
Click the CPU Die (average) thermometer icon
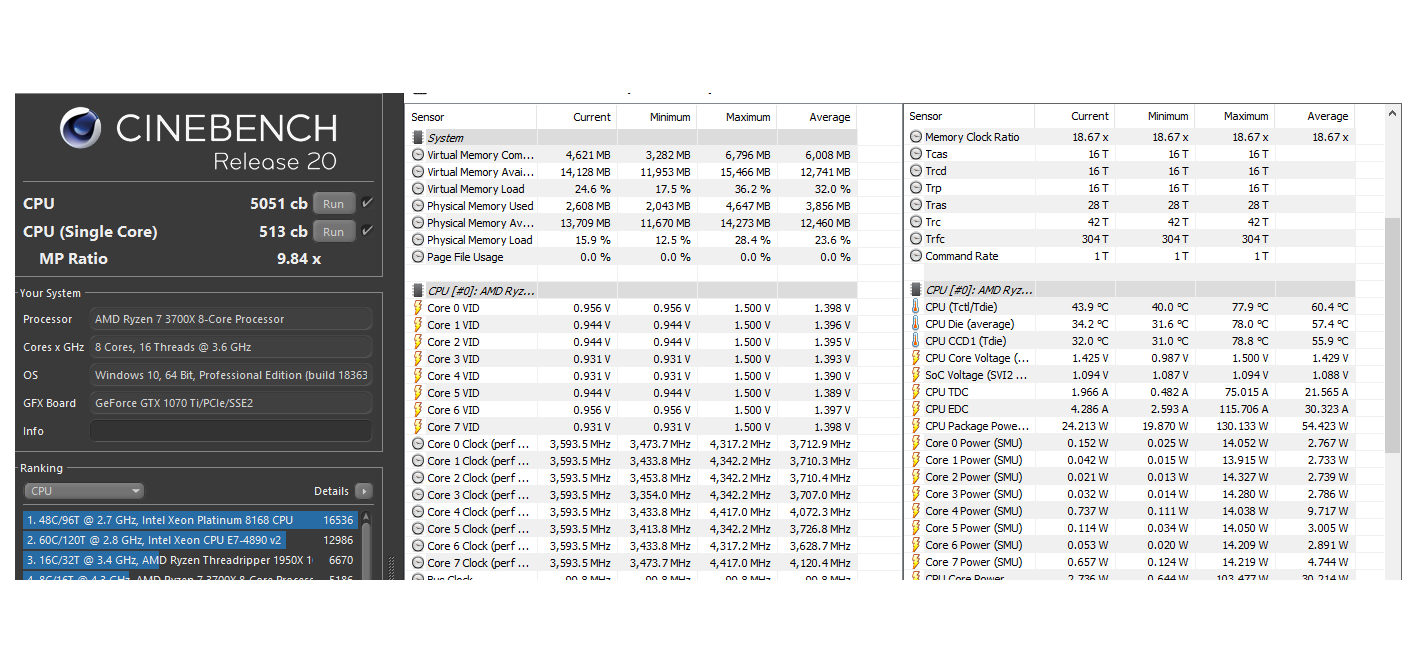click(x=916, y=324)
